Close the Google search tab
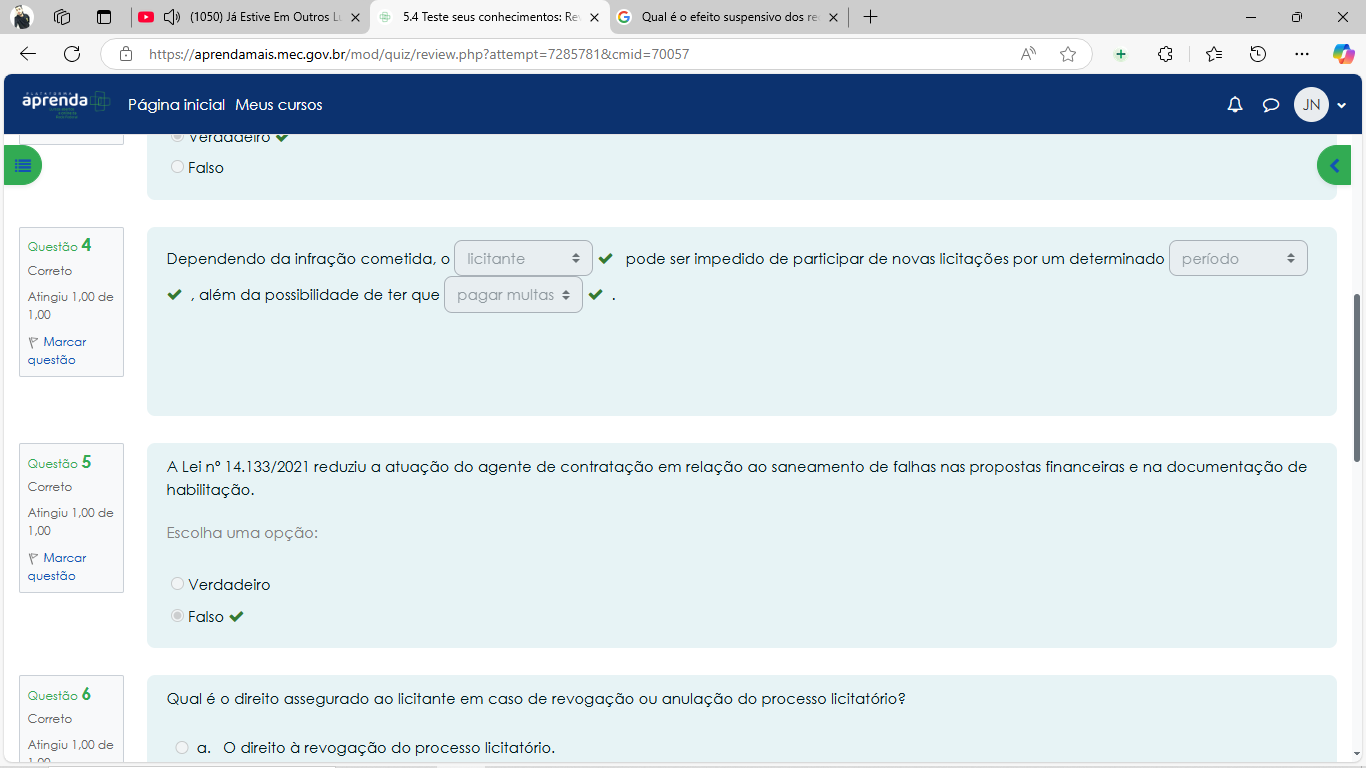1366x768 pixels. coord(833,17)
